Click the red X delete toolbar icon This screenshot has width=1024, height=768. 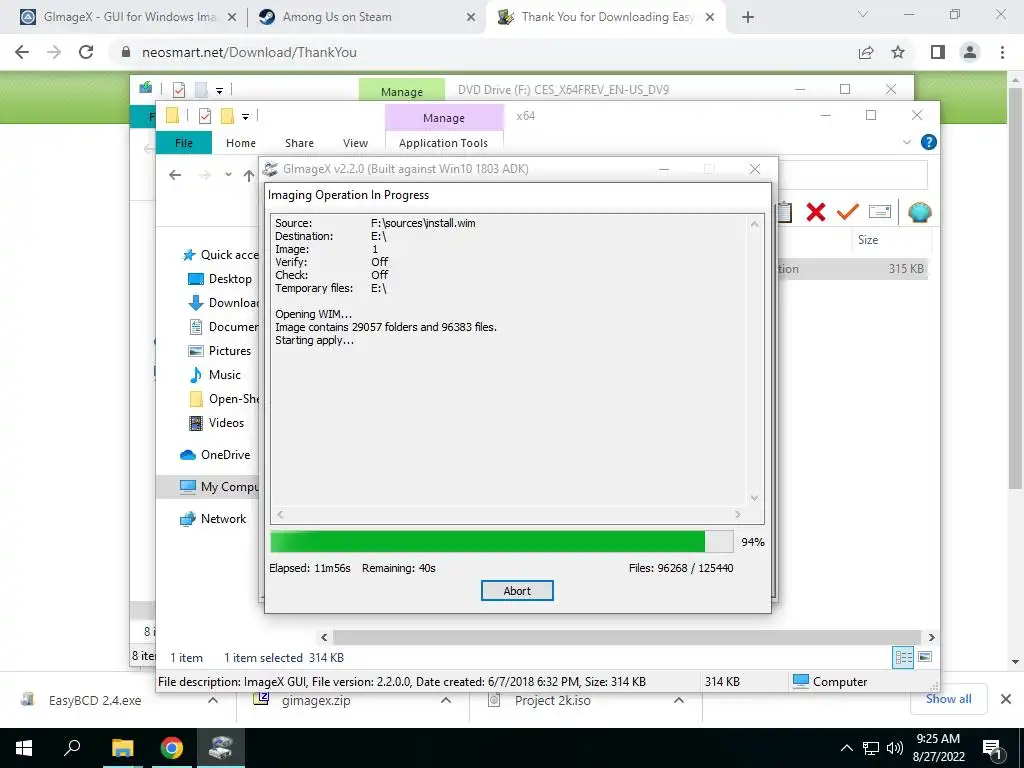click(816, 212)
